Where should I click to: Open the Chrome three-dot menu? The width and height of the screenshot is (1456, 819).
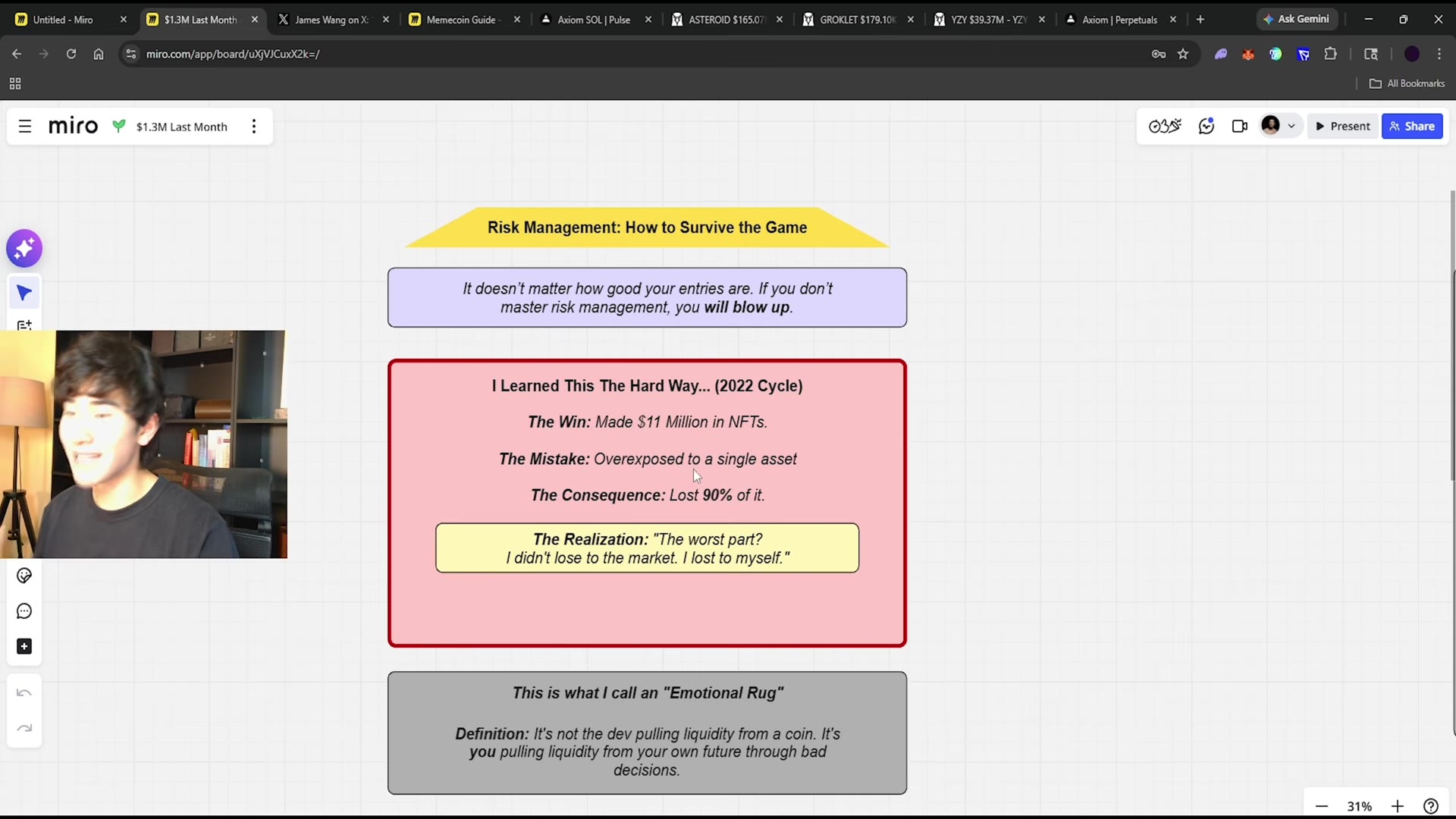tap(1439, 54)
